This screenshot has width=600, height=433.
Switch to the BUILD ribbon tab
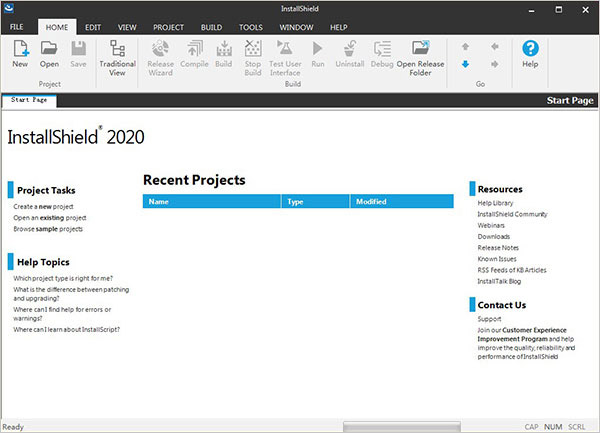[213, 26]
